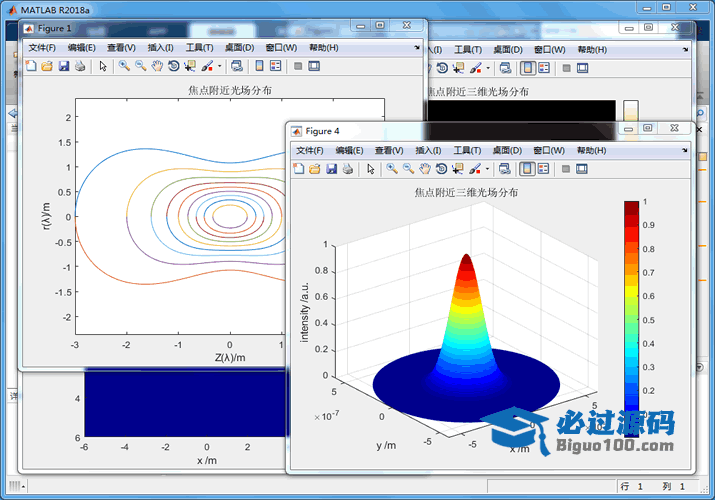Show plot tools and dock icon in Figure 4

pyautogui.click(x=582, y=169)
